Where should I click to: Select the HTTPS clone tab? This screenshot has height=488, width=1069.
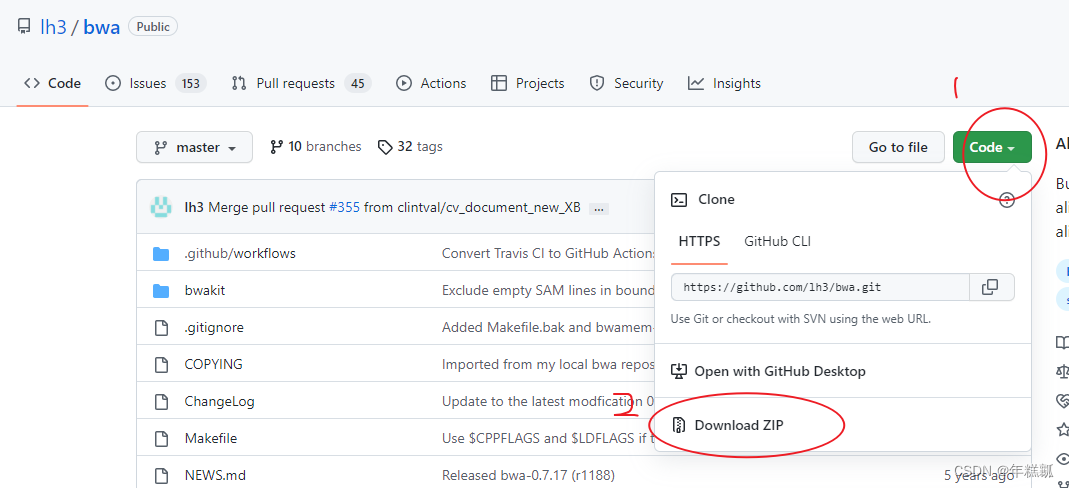(699, 241)
